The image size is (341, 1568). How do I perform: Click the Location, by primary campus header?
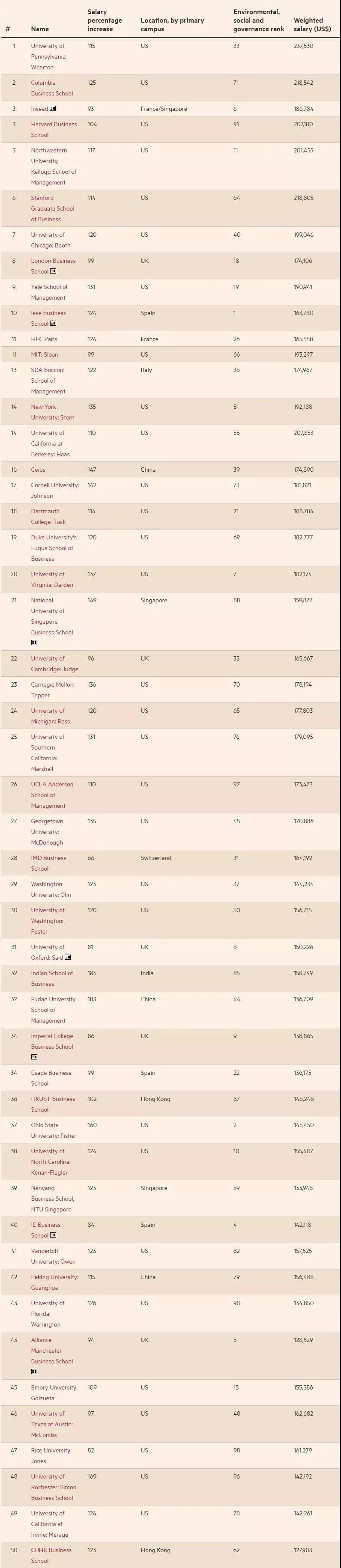pyautogui.click(x=172, y=24)
